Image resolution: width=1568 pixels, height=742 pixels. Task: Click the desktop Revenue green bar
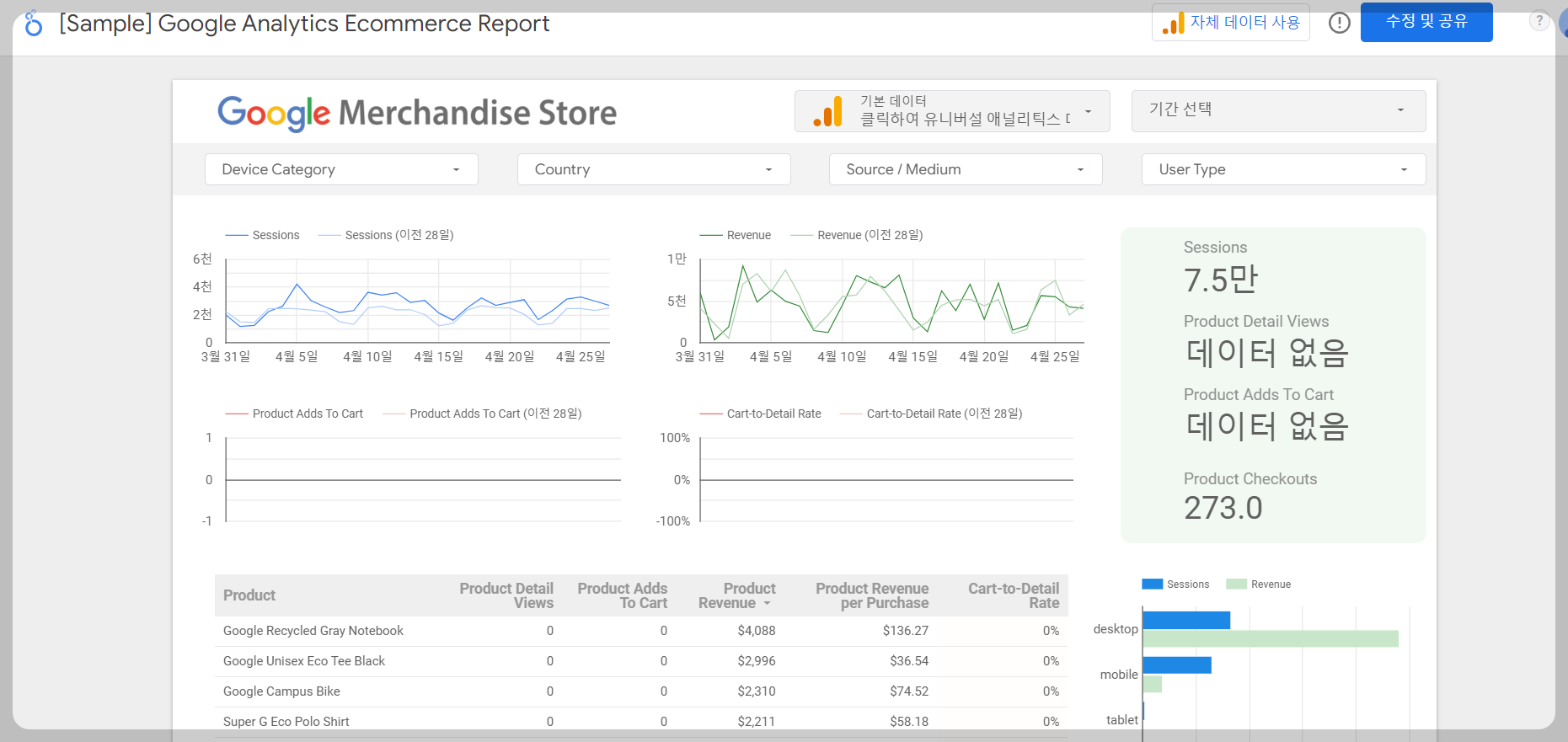(1271, 638)
